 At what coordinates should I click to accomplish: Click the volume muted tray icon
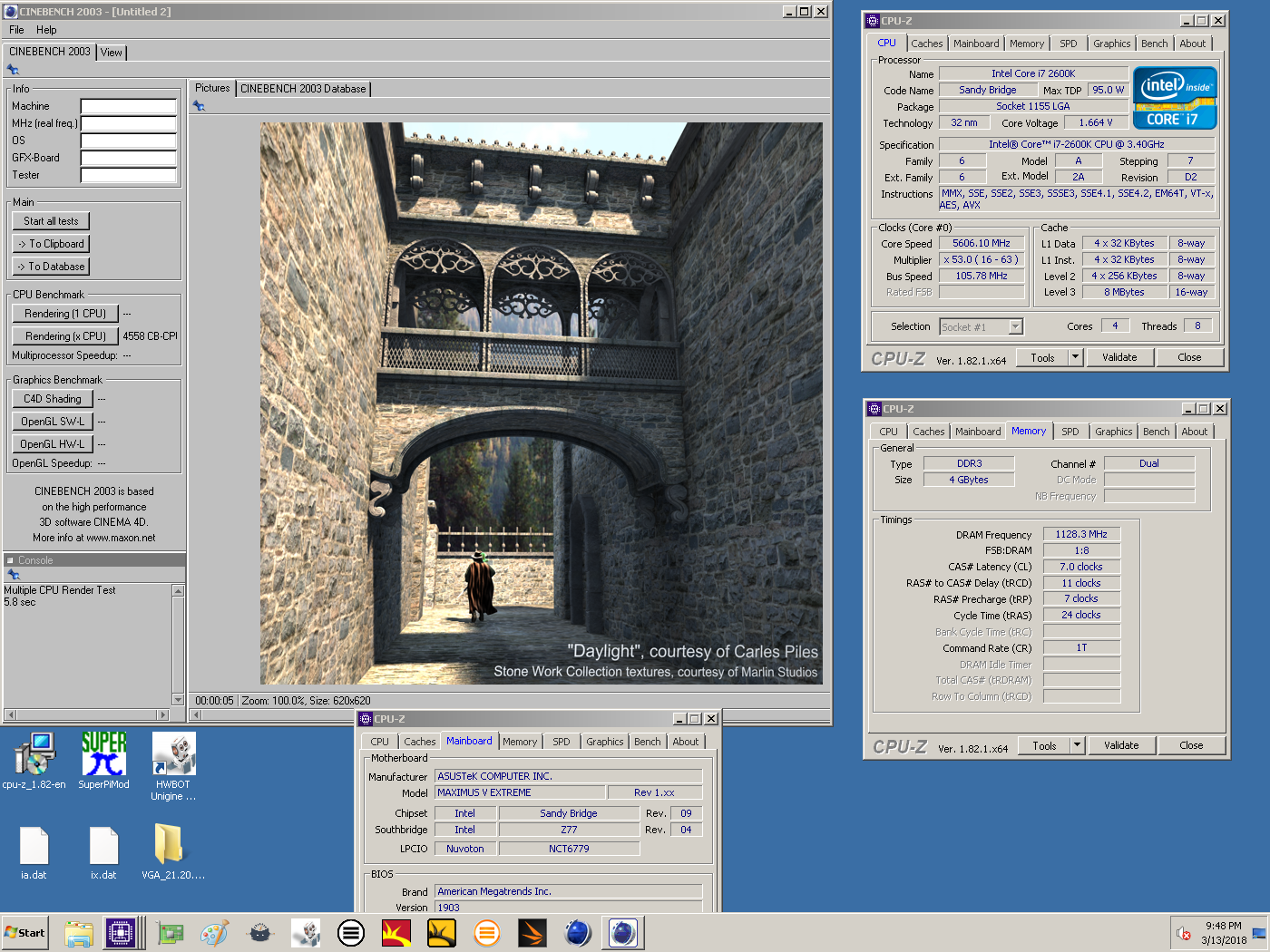[x=1184, y=933]
